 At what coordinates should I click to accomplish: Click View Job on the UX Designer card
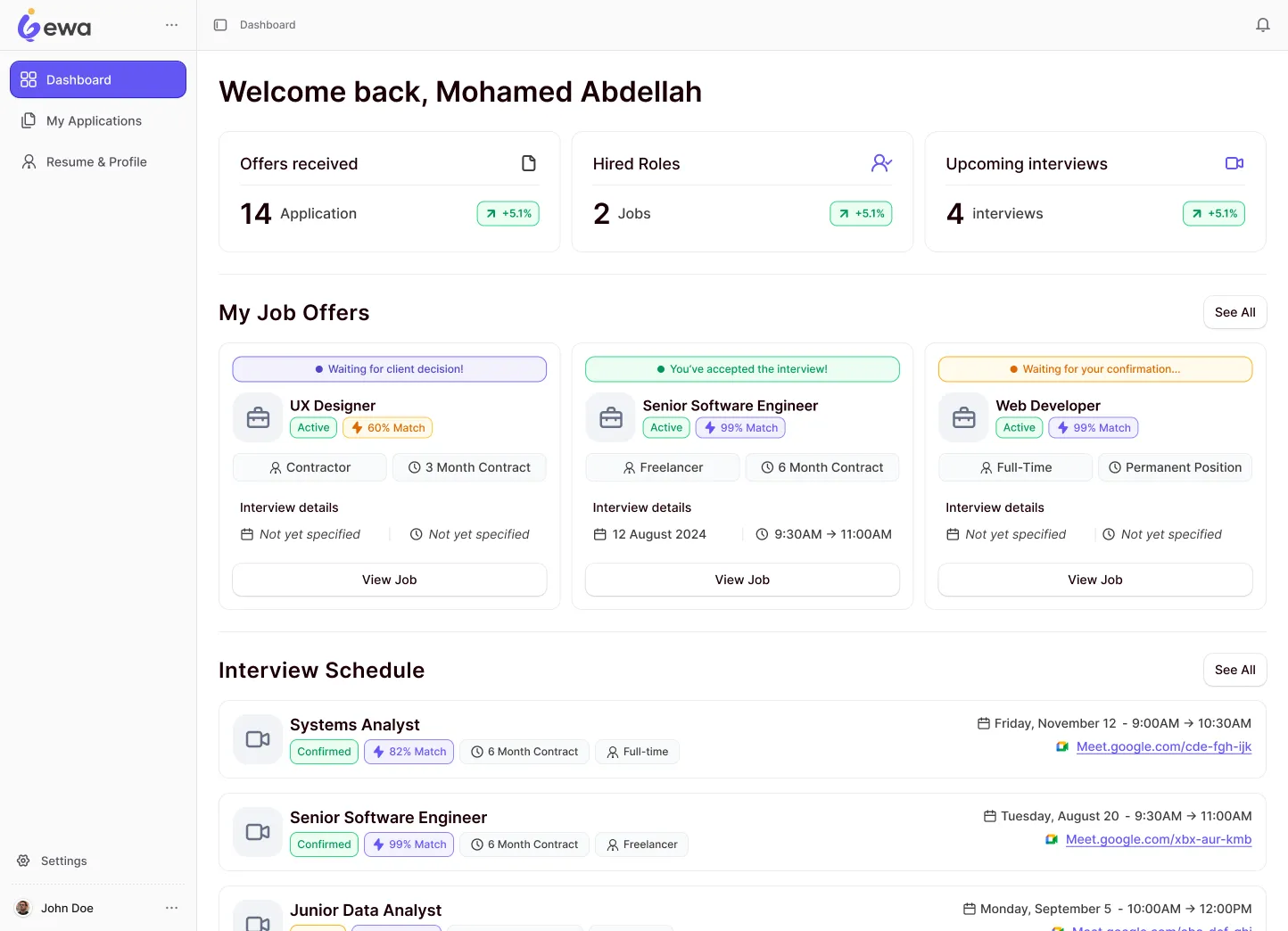click(x=390, y=580)
